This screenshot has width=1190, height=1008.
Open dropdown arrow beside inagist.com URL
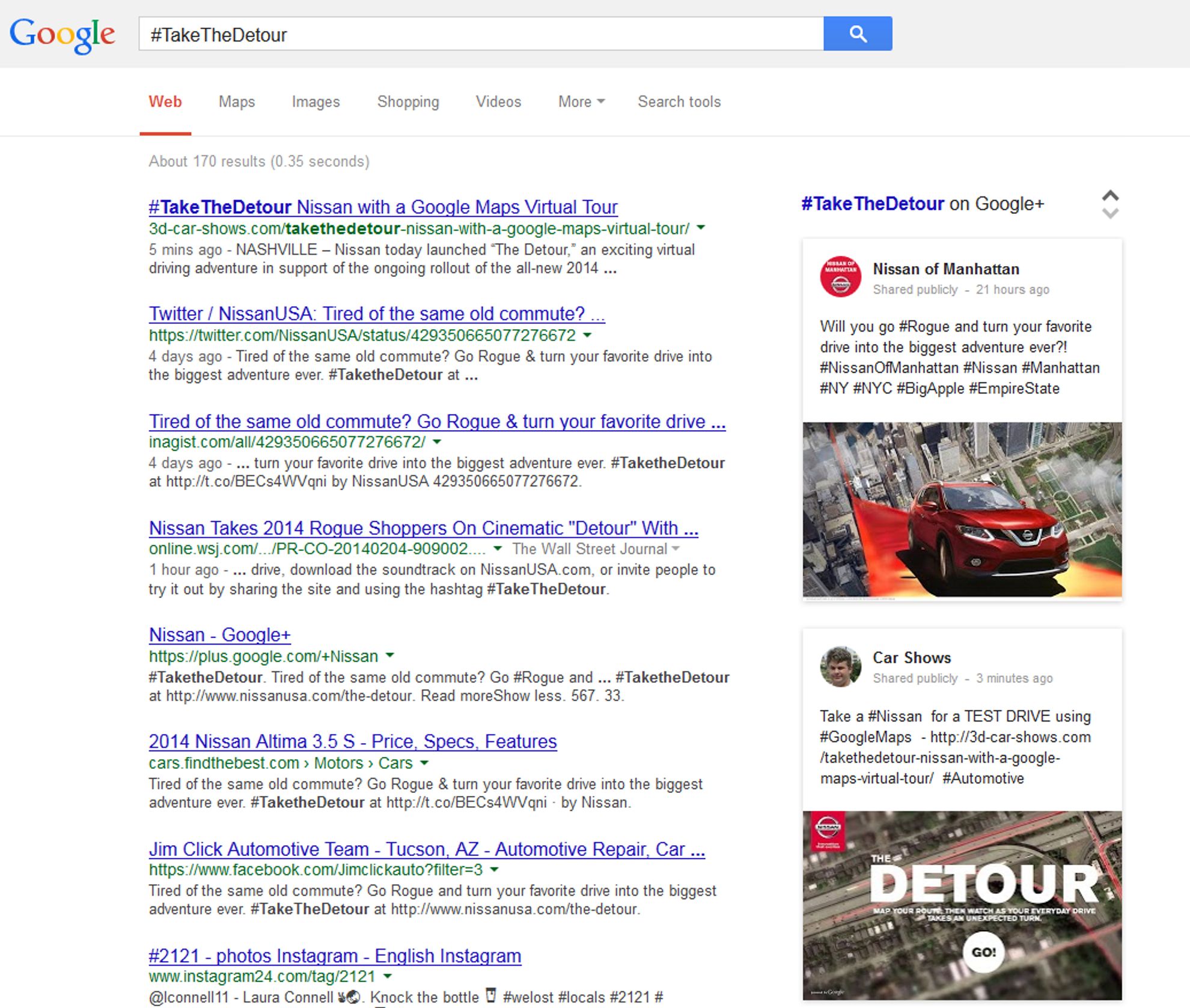click(437, 442)
